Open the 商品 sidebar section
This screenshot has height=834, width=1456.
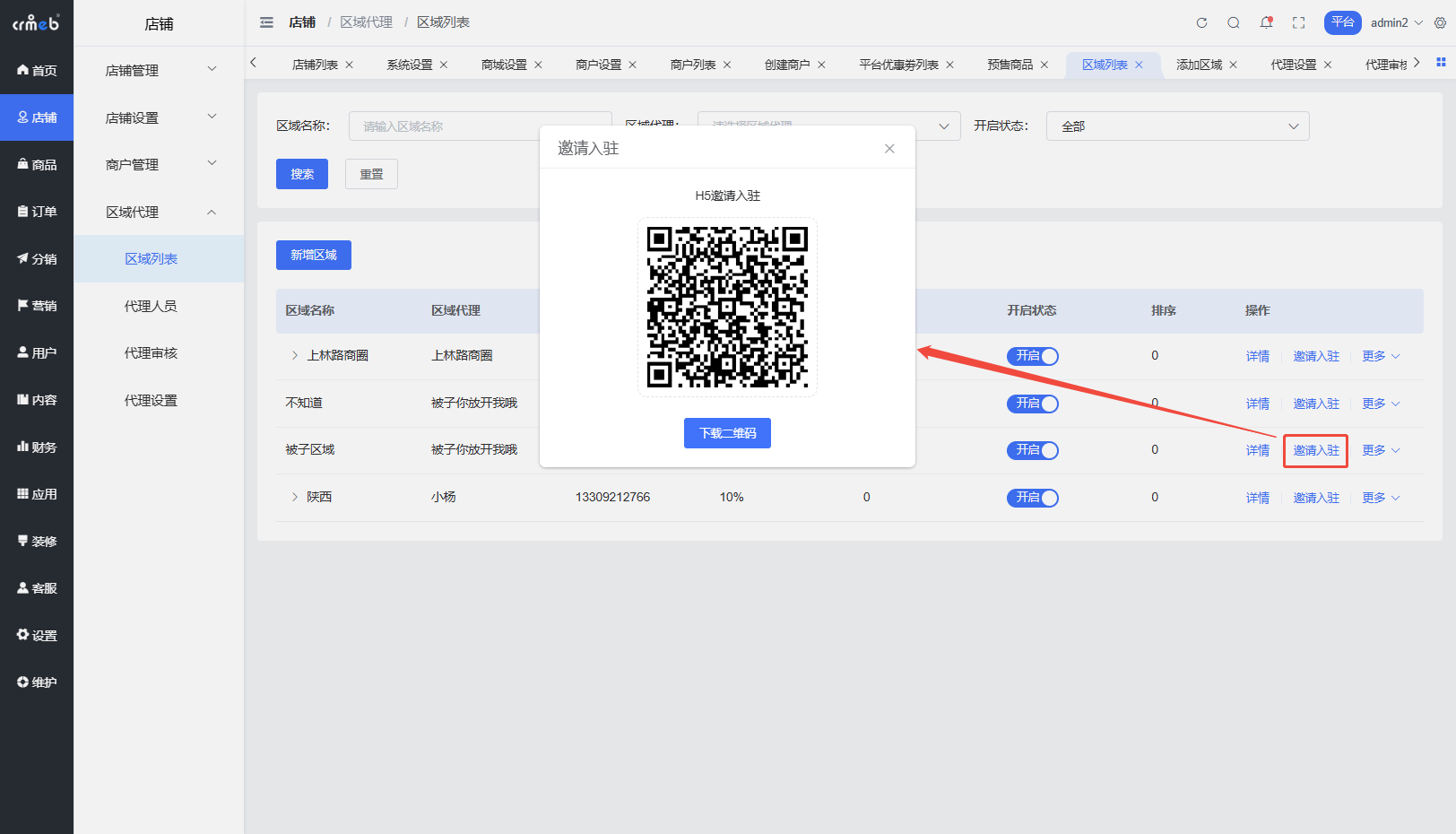tap(37, 164)
